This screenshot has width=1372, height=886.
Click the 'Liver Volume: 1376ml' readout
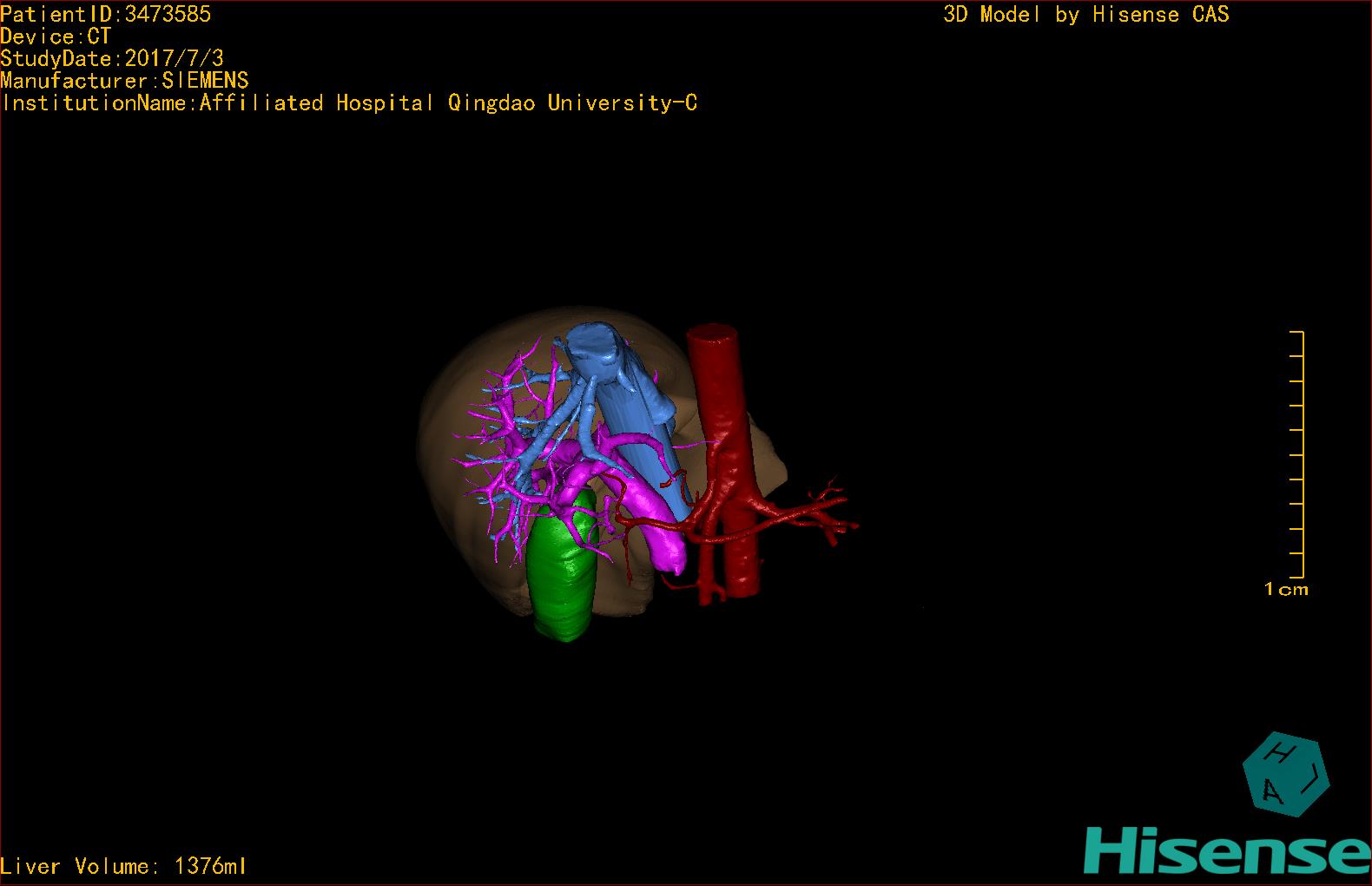point(123,866)
